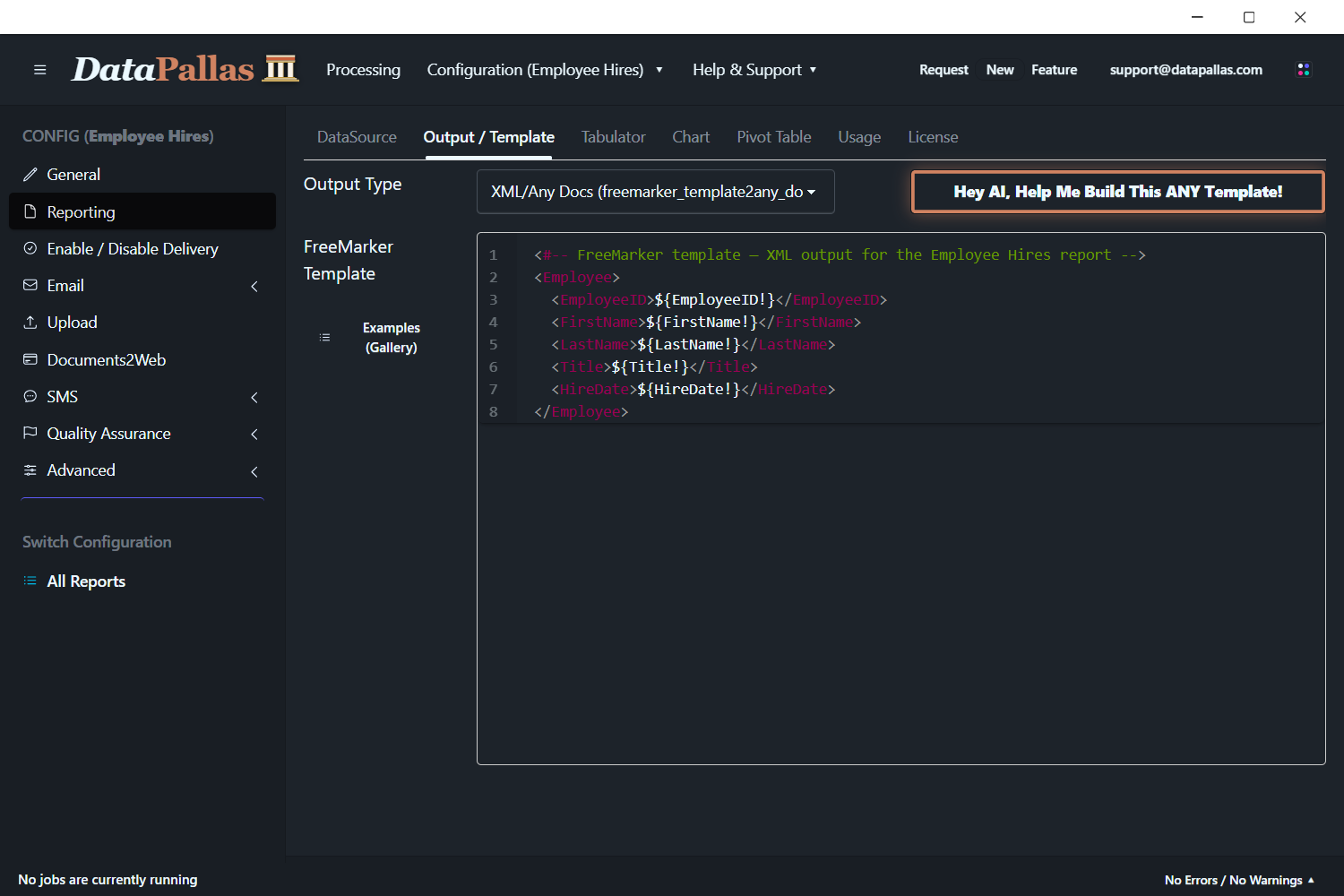Switch to the DataSource tab

(357, 137)
